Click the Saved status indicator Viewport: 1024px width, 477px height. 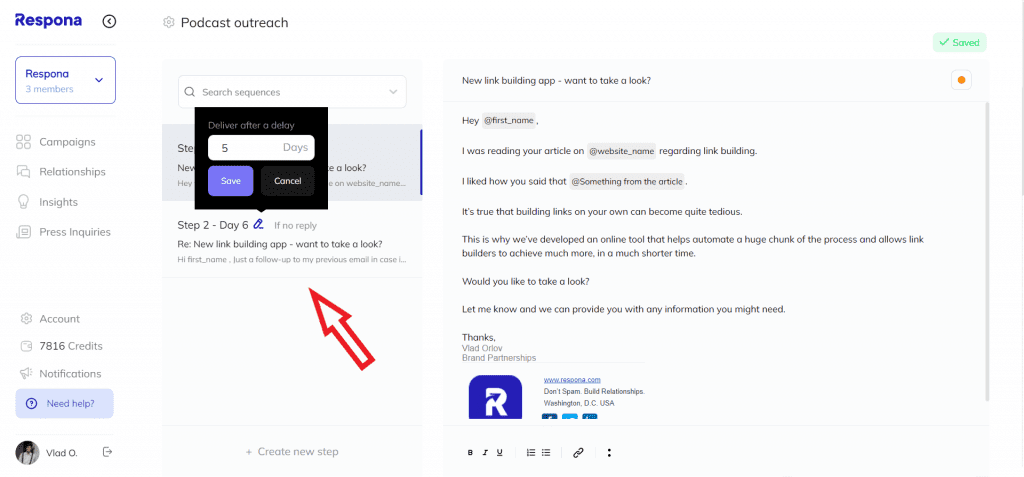[x=959, y=42]
